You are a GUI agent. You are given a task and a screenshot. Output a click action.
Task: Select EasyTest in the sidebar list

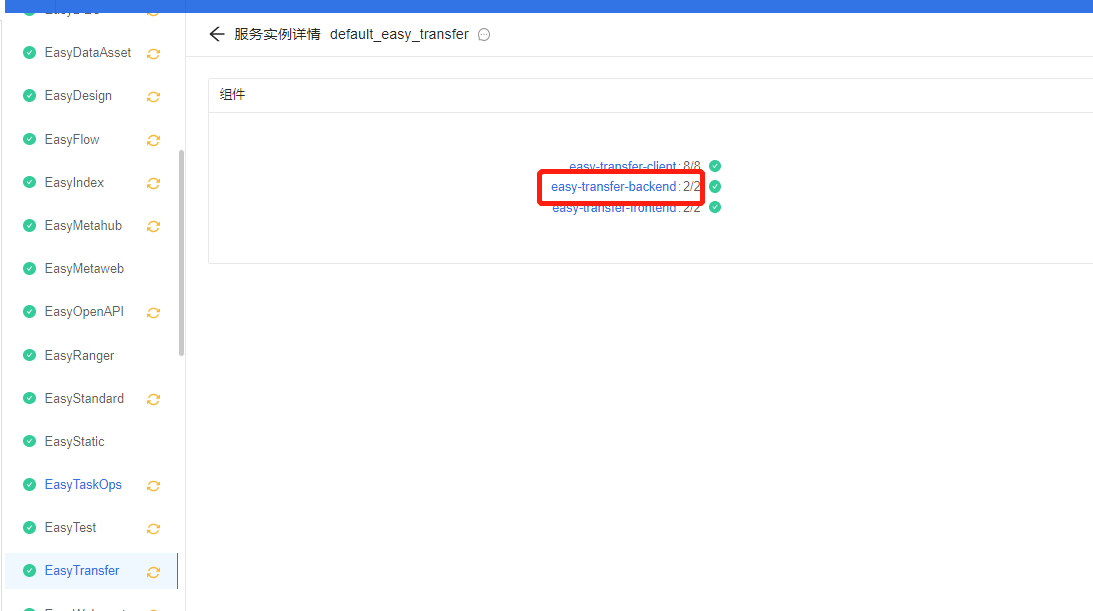click(70, 528)
